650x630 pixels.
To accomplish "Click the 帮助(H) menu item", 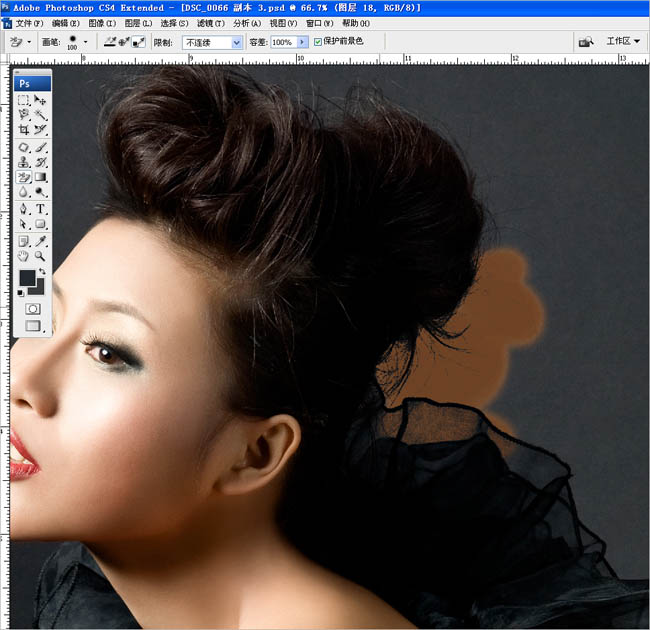I will (356, 22).
